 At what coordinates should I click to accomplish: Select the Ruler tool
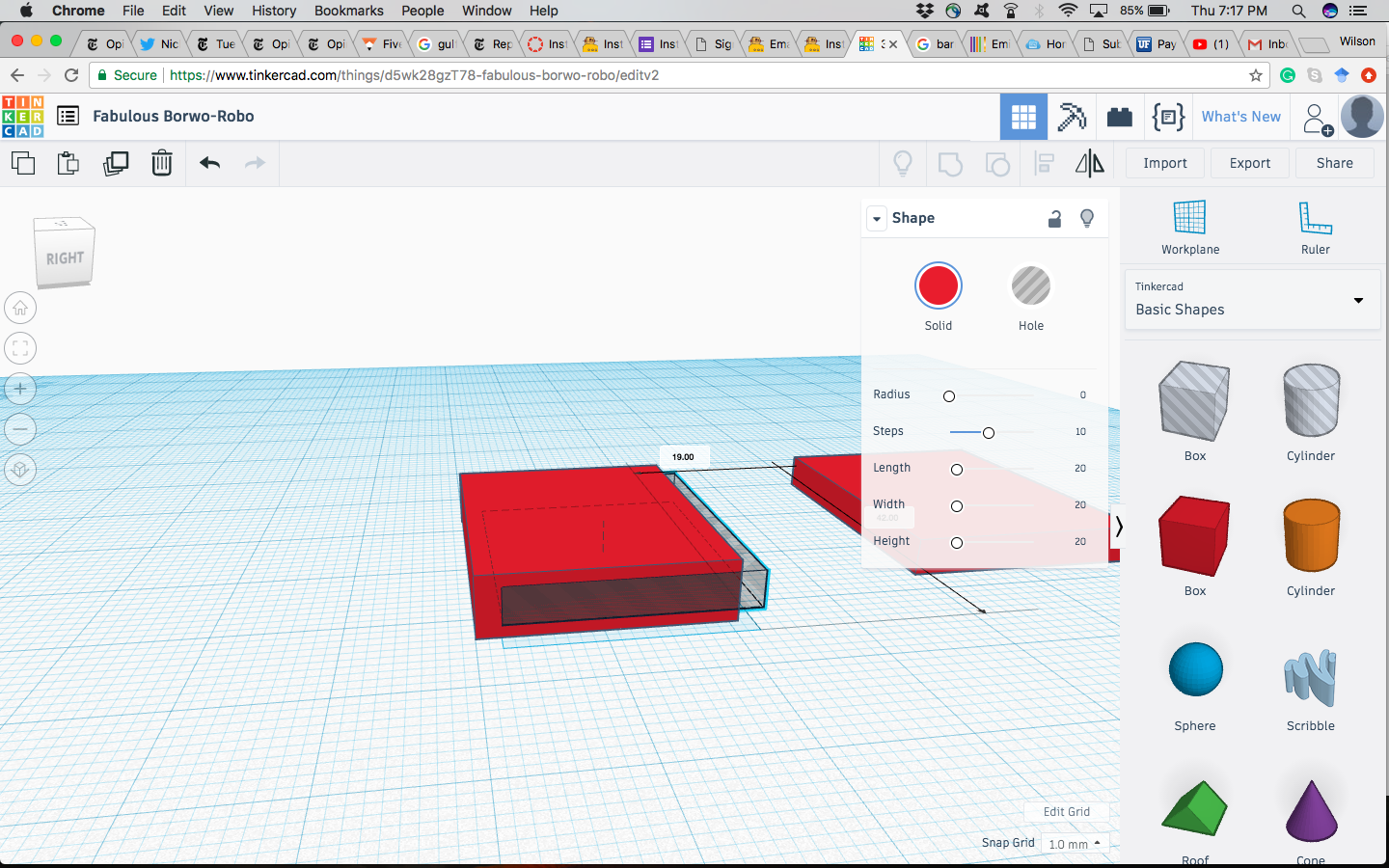(x=1315, y=228)
